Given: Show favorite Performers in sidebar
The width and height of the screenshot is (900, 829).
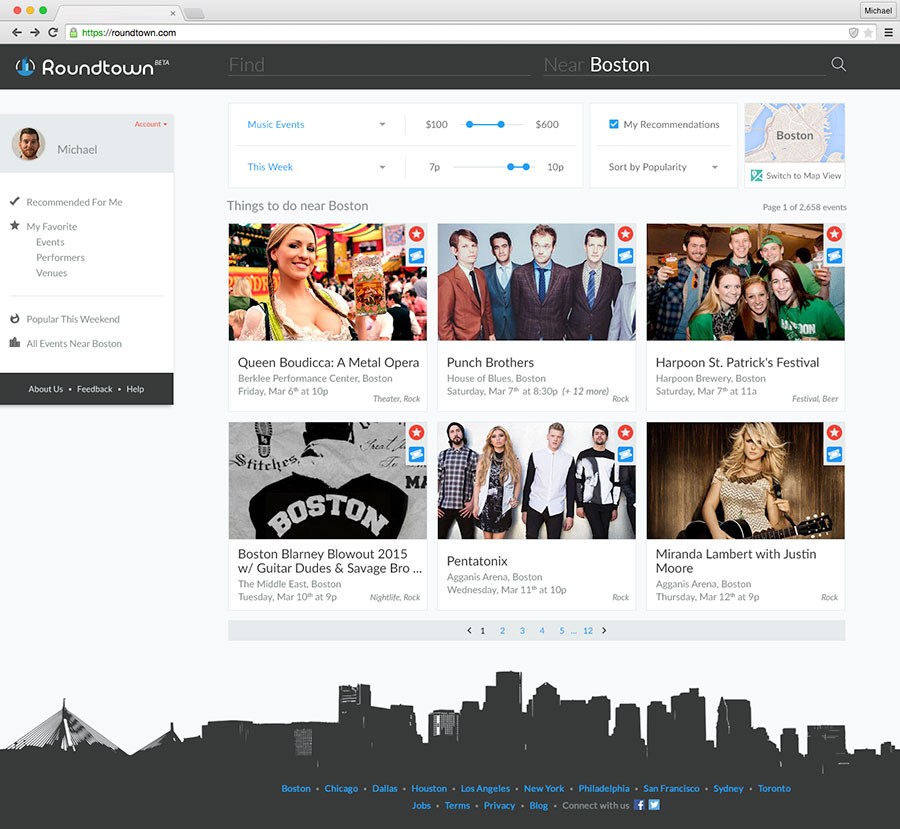Looking at the screenshot, I should [60, 258].
